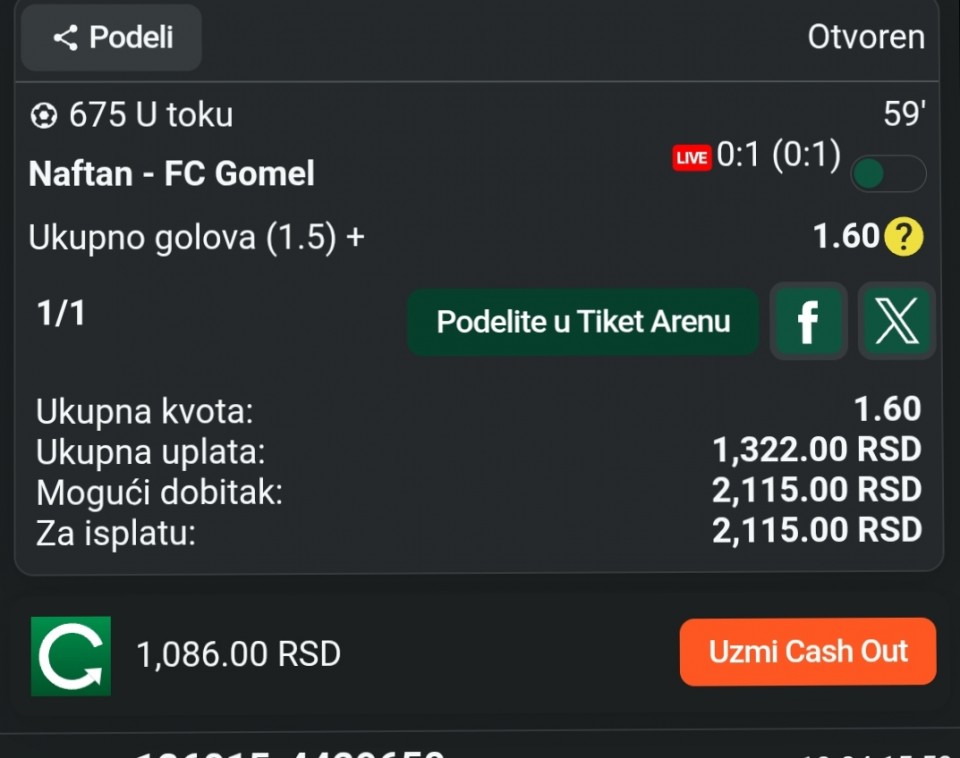Click the 0:1 (0:1) live score
960x758 pixels.
click(x=779, y=157)
